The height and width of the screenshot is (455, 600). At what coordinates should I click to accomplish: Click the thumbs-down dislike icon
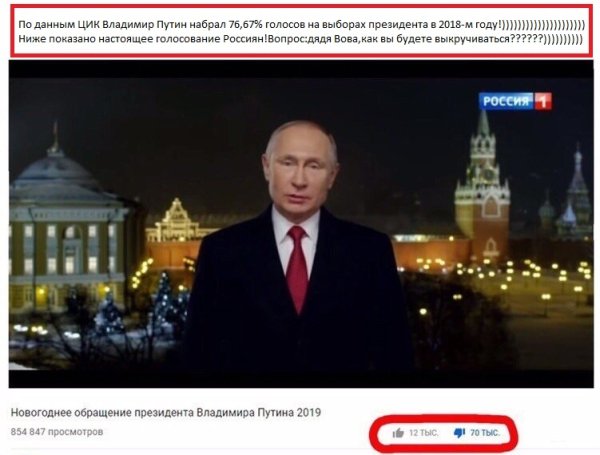[459, 433]
